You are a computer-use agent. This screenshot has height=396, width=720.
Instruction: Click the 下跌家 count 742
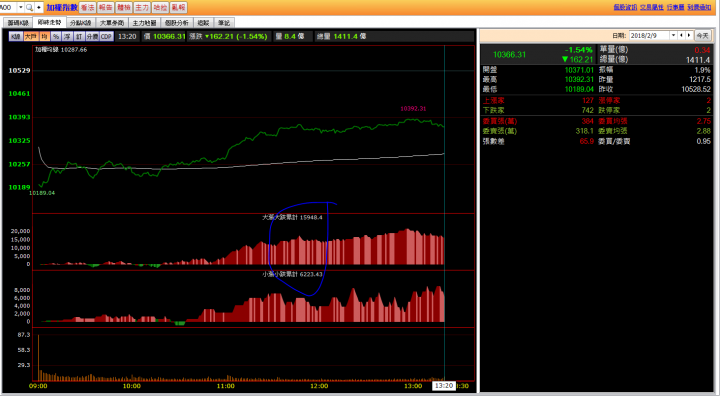588,110
